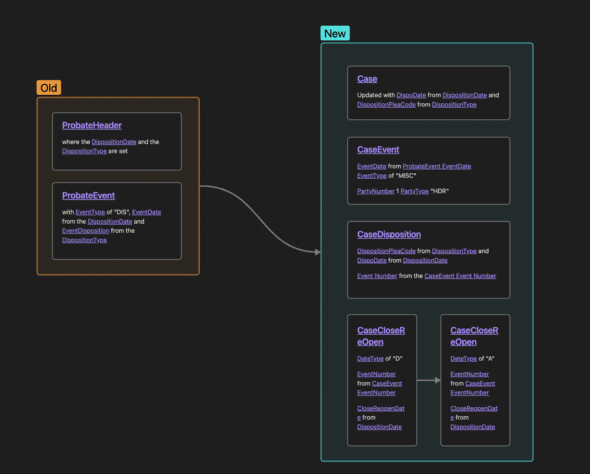Open DispositionDate link in "A" CaseCloseReOpen card

(x=473, y=427)
